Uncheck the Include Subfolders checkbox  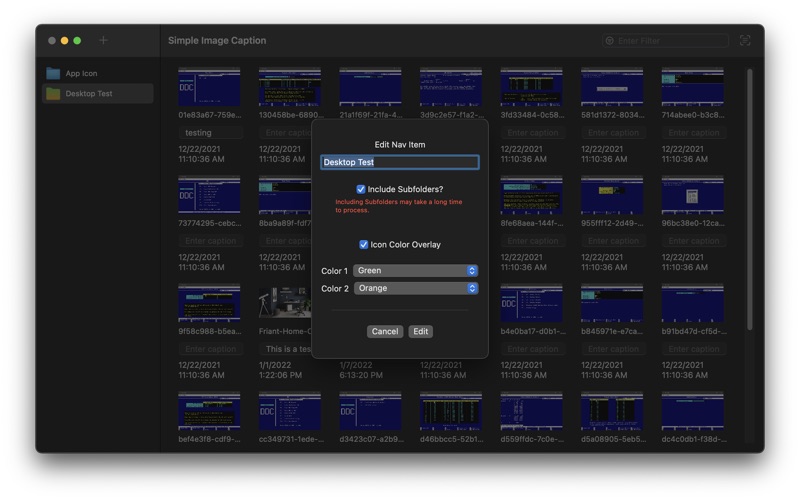tap(361, 189)
